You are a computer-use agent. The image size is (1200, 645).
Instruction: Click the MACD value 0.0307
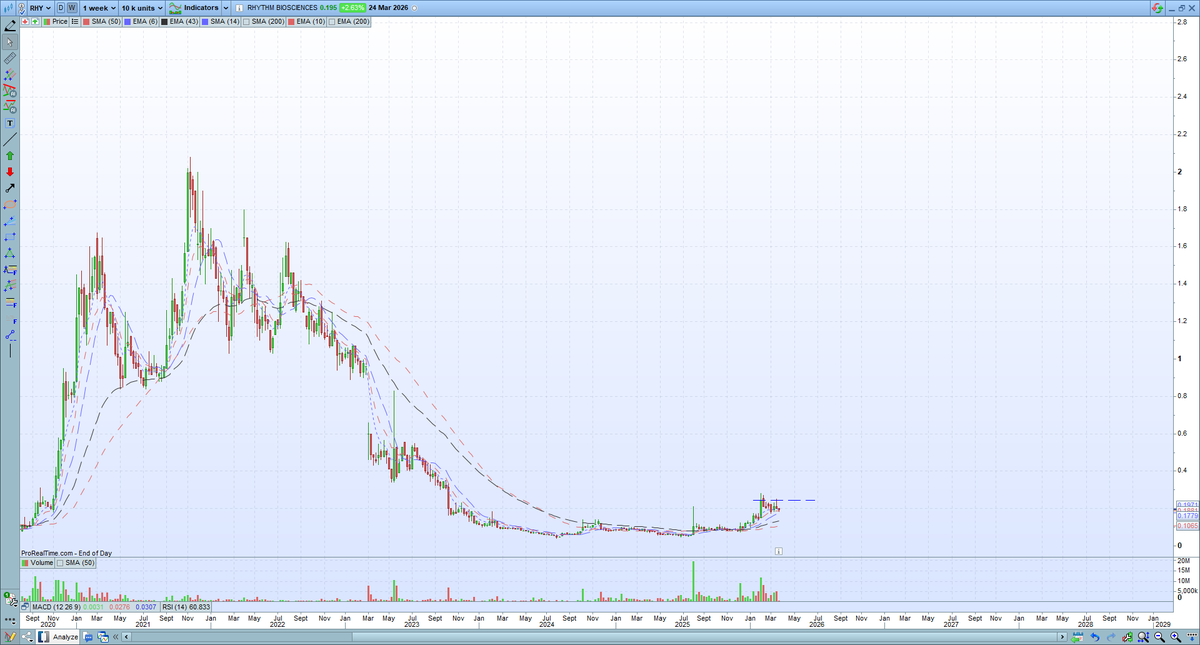146,607
